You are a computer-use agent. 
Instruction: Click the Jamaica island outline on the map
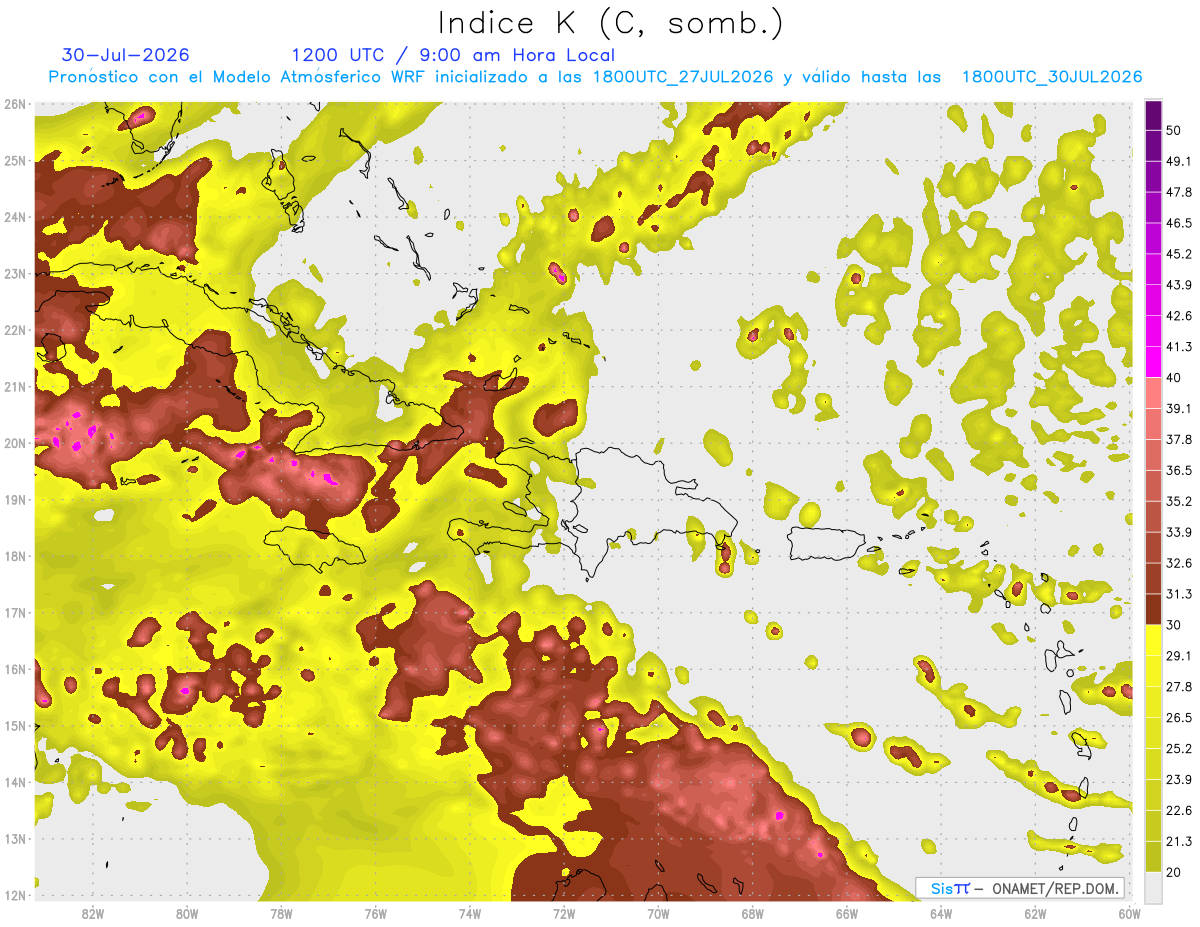[314, 549]
